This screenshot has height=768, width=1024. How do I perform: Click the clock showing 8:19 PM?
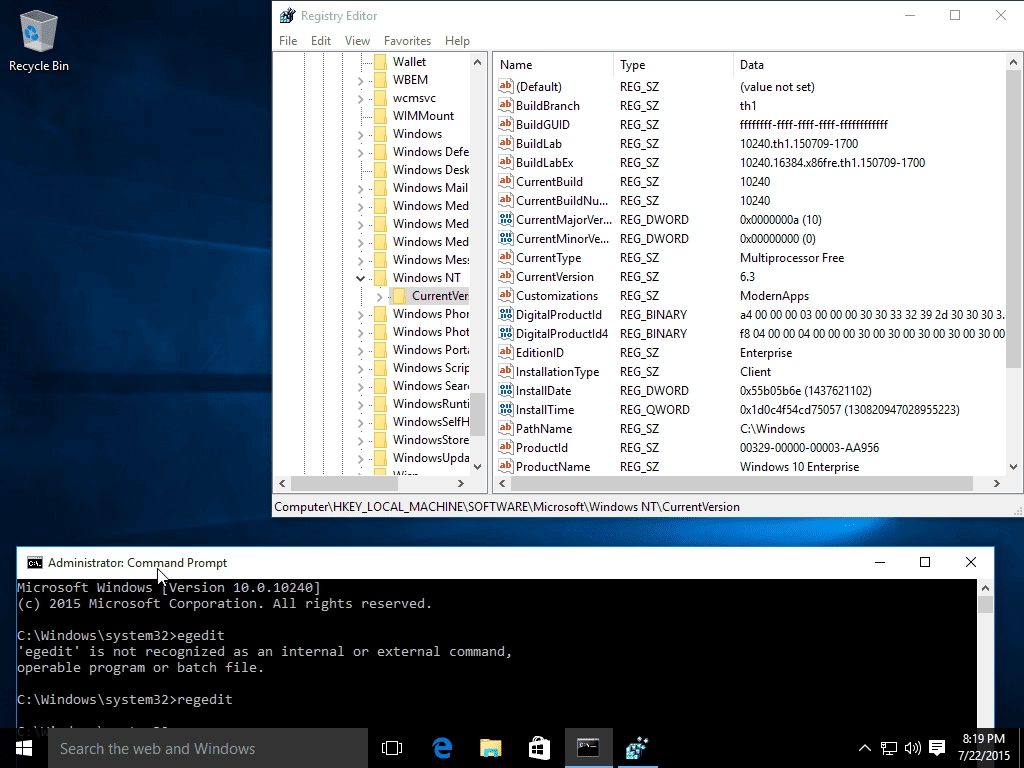[984, 739]
